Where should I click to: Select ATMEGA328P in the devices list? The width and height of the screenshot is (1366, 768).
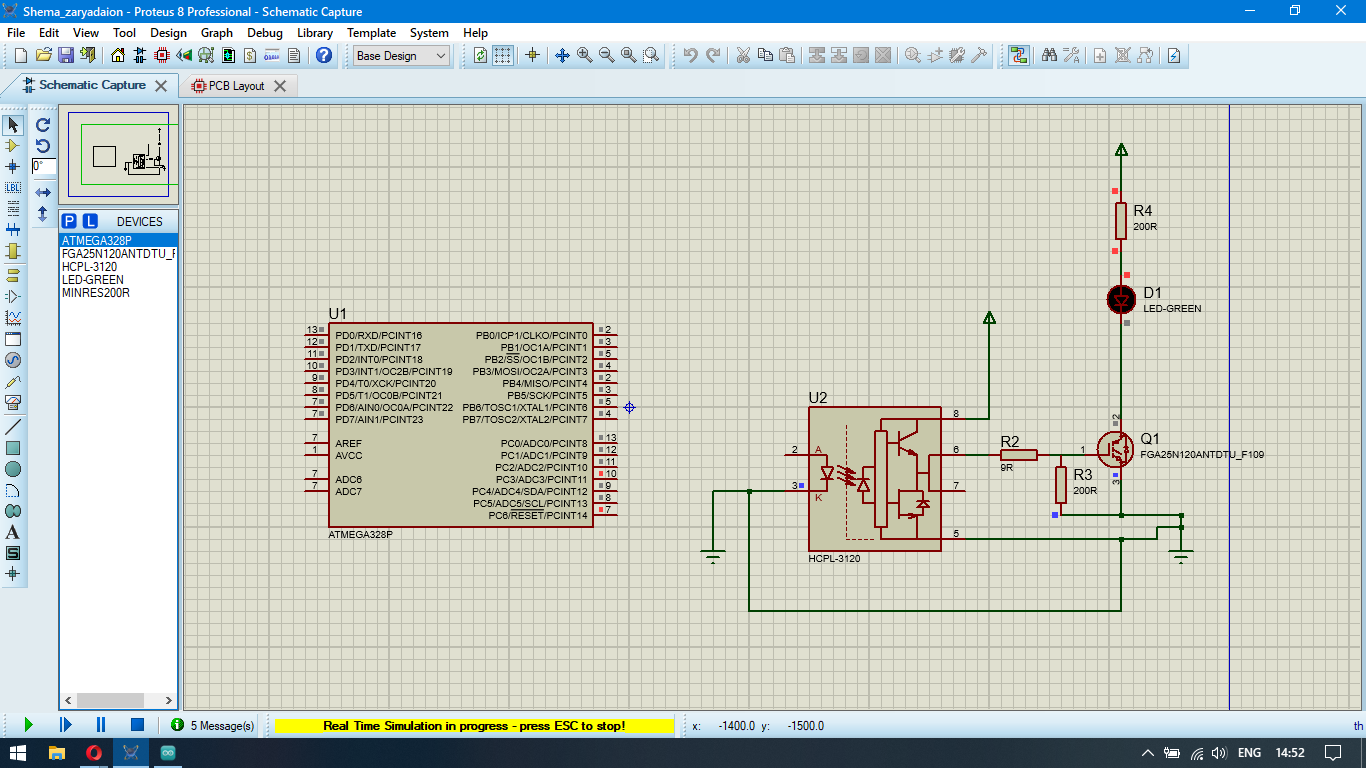click(x=118, y=241)
